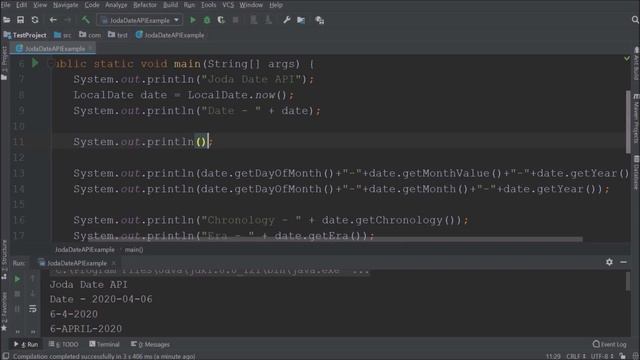
Task: Open the Help menu
Action: 276,5
